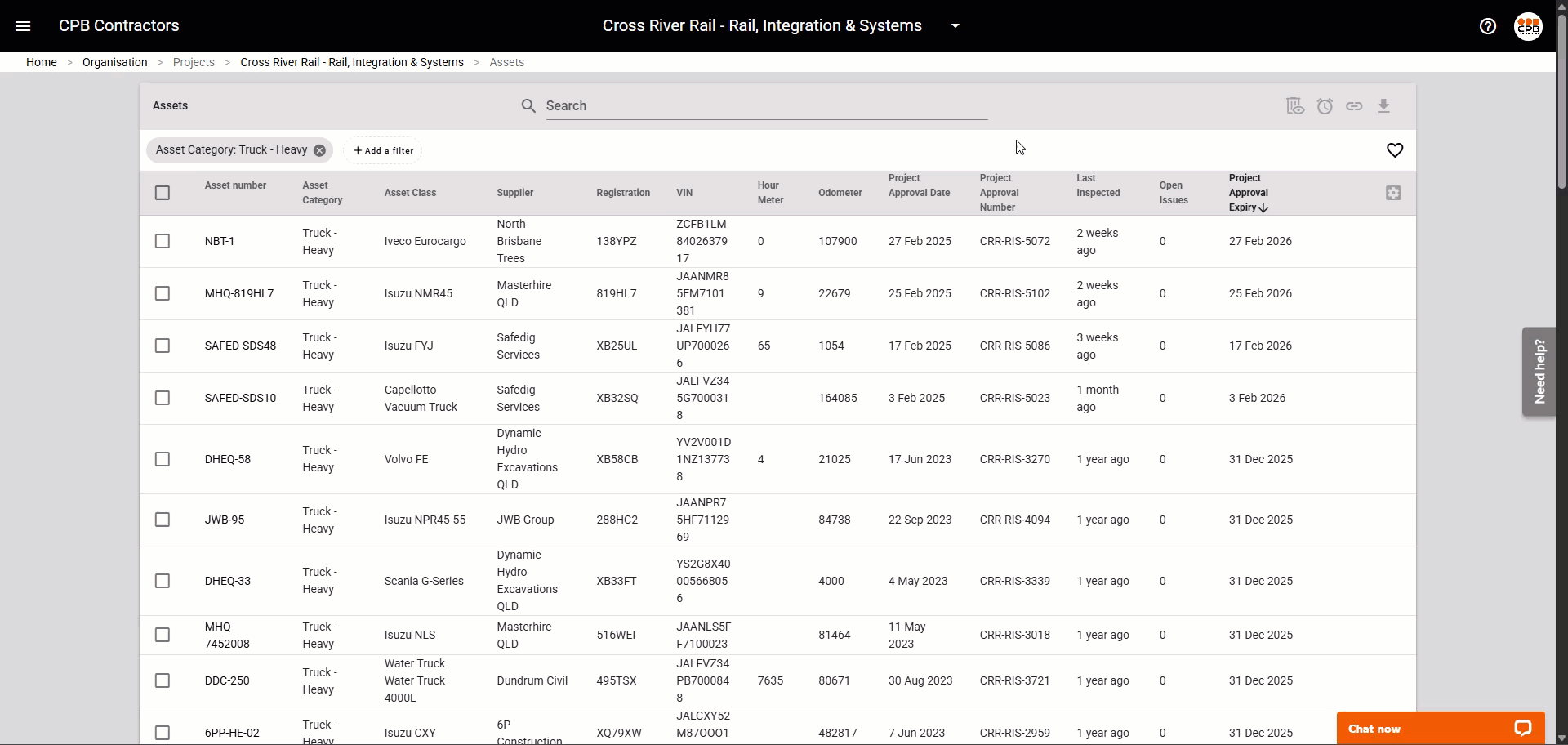Open the Chat now button
Viewport: 1568px width, 745px height.
click(1441, 729)
